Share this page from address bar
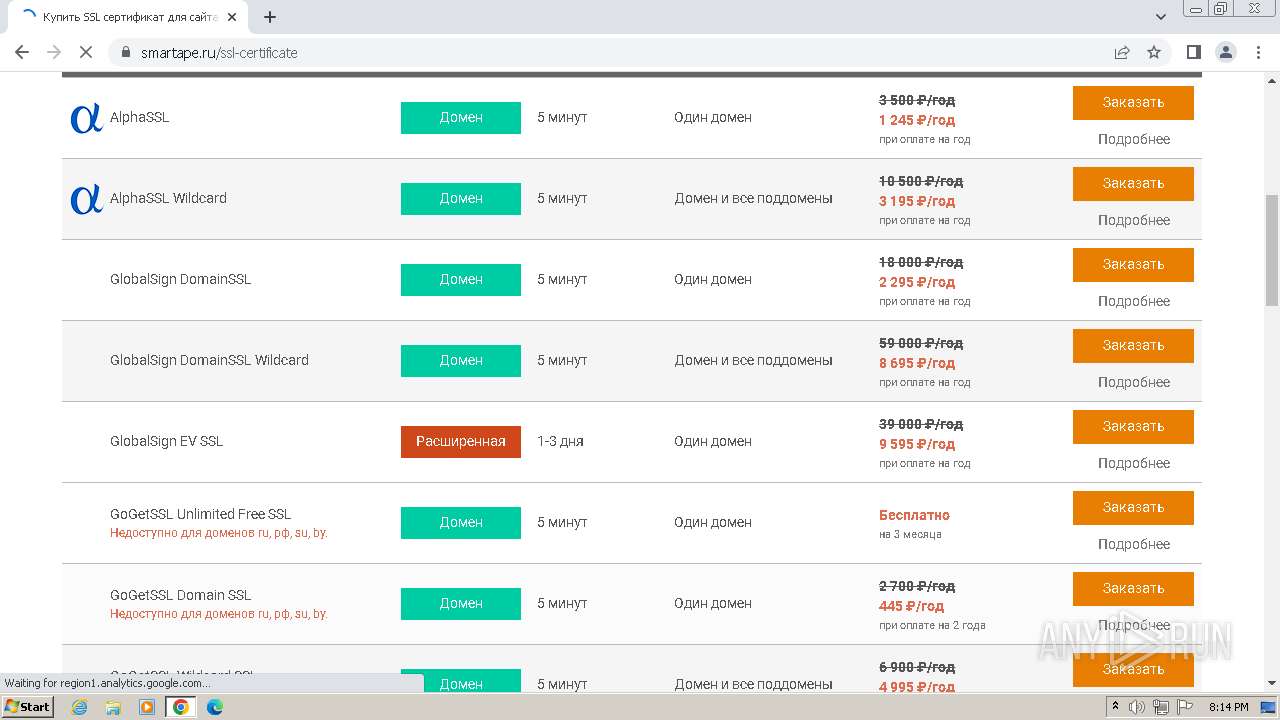1280x720 pixels. click(1122, 52)
